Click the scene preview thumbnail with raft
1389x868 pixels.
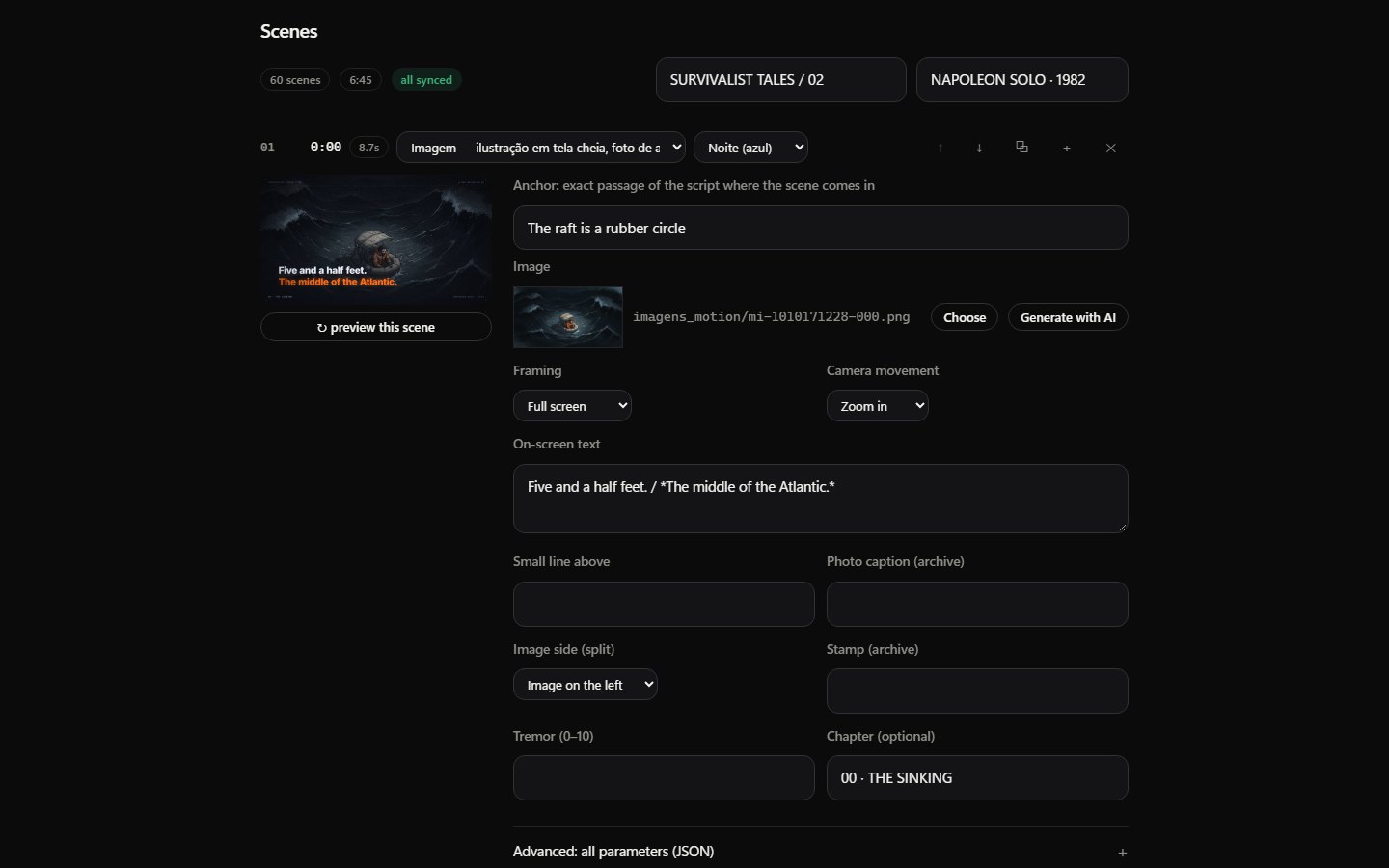376,240
